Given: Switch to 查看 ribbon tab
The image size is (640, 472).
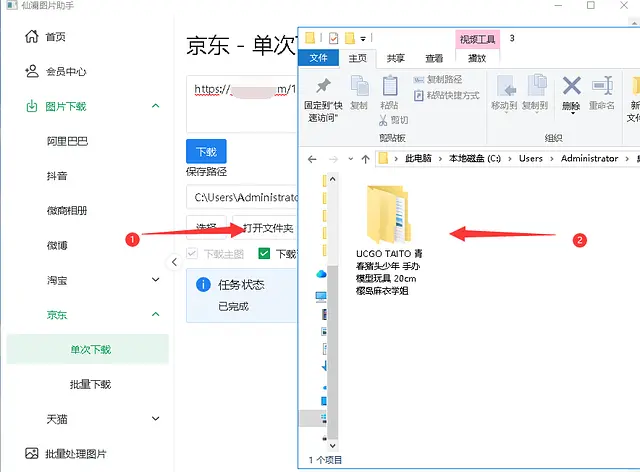Looking at the screenshot, I should pos(434,58).
